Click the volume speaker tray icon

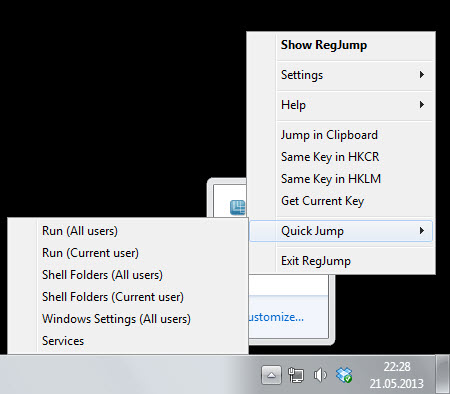pos(320,376)
